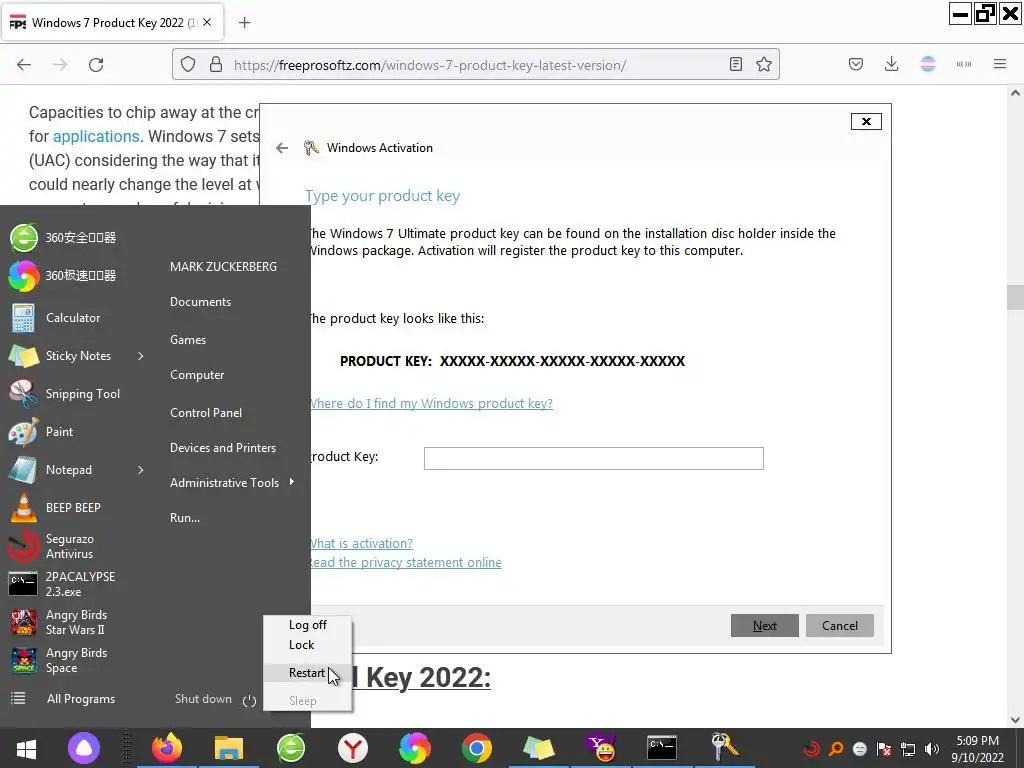Open 'Where do I find my Windows product key?'
This screenshot has width=1024, height=768.
(x=432, y=404)
